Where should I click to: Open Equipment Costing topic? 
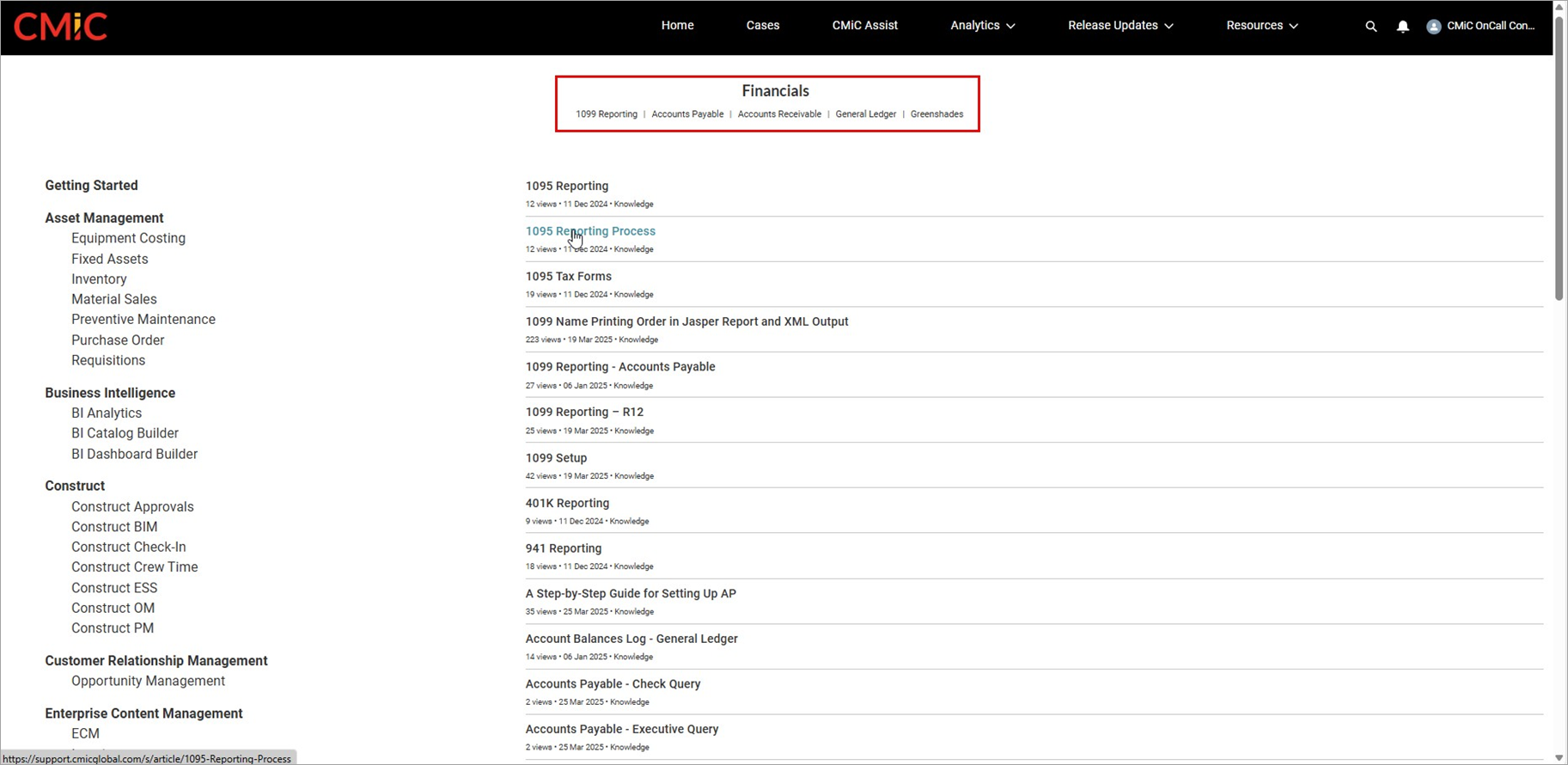128,238
